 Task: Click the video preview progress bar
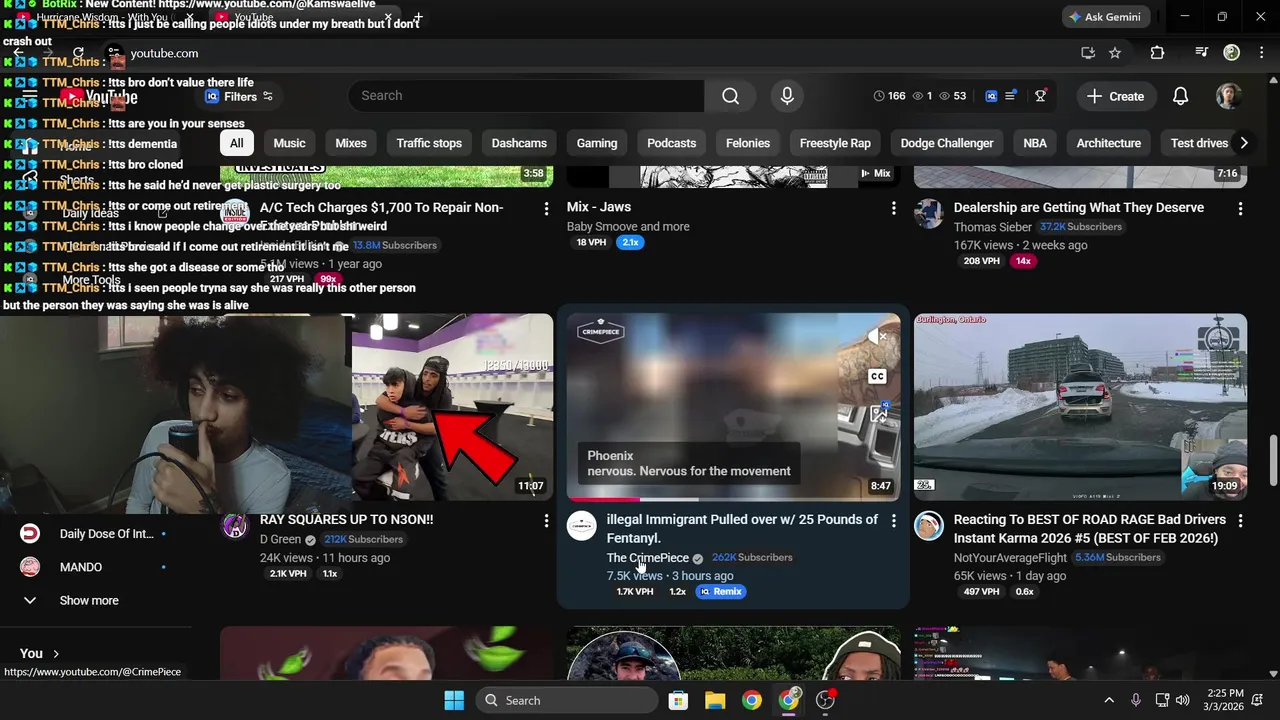(734, 498)
